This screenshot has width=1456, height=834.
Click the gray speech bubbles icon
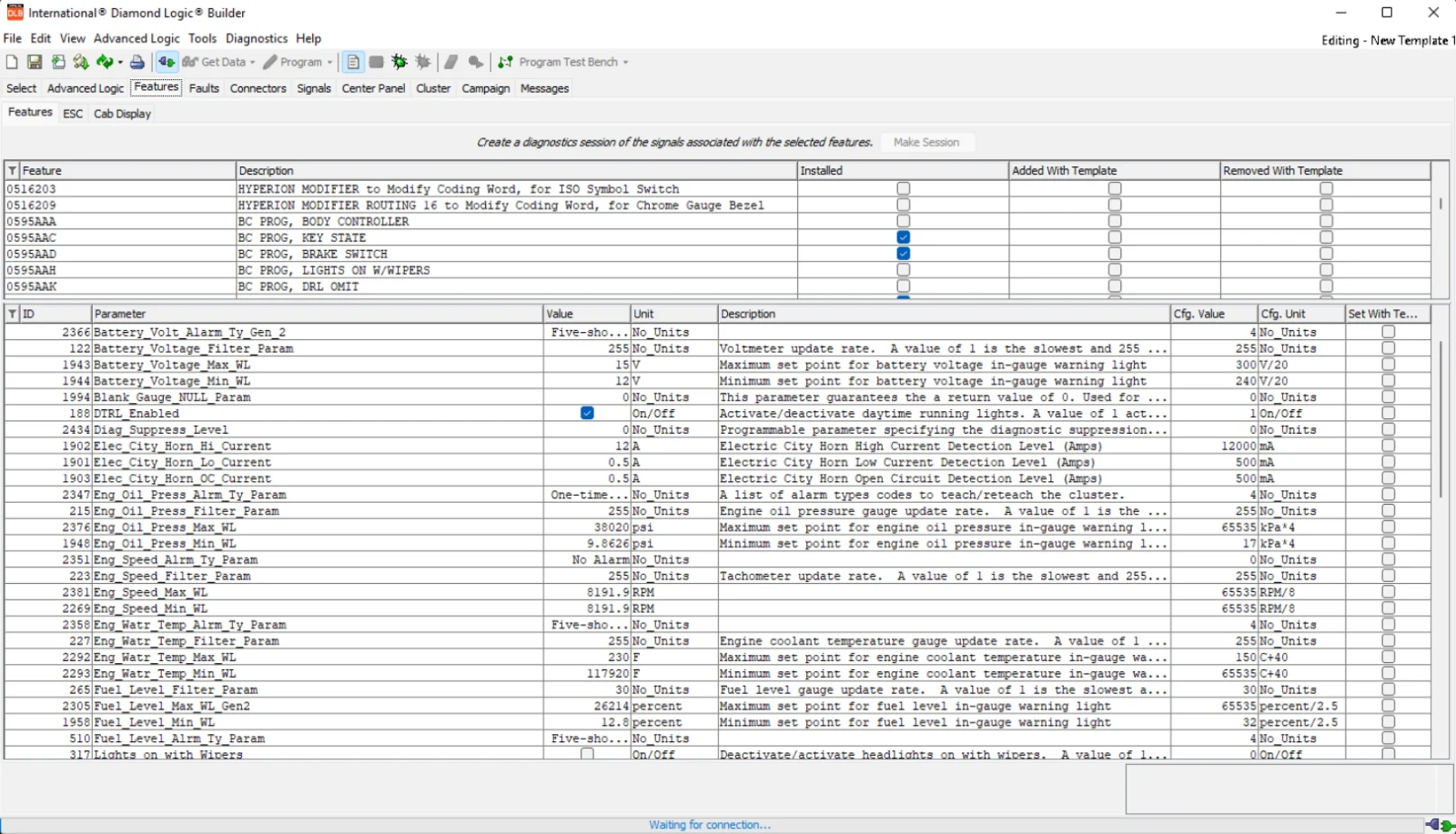coord(476,62)
